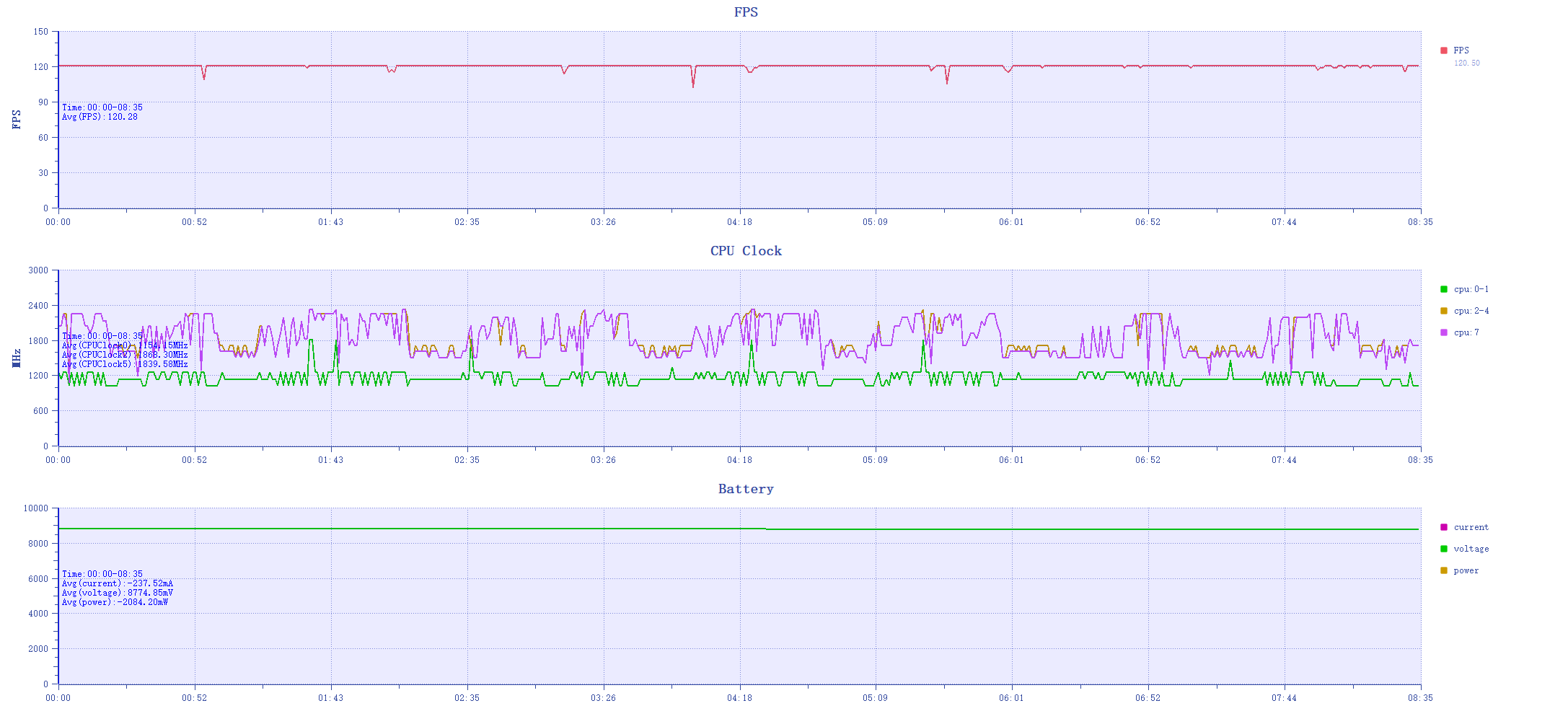
Task: Toggle the voltage series label
Action: point(1471,549)
